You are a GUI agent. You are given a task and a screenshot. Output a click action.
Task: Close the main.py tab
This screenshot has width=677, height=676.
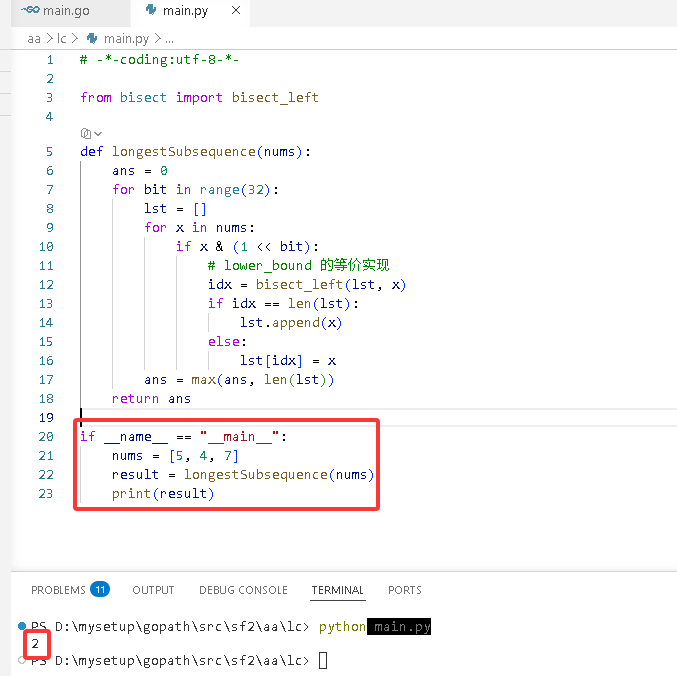click(236, 10)
